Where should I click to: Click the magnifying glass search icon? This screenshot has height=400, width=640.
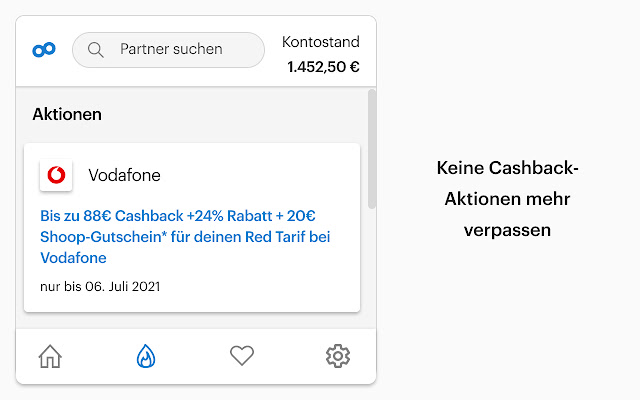coord(96,49)
